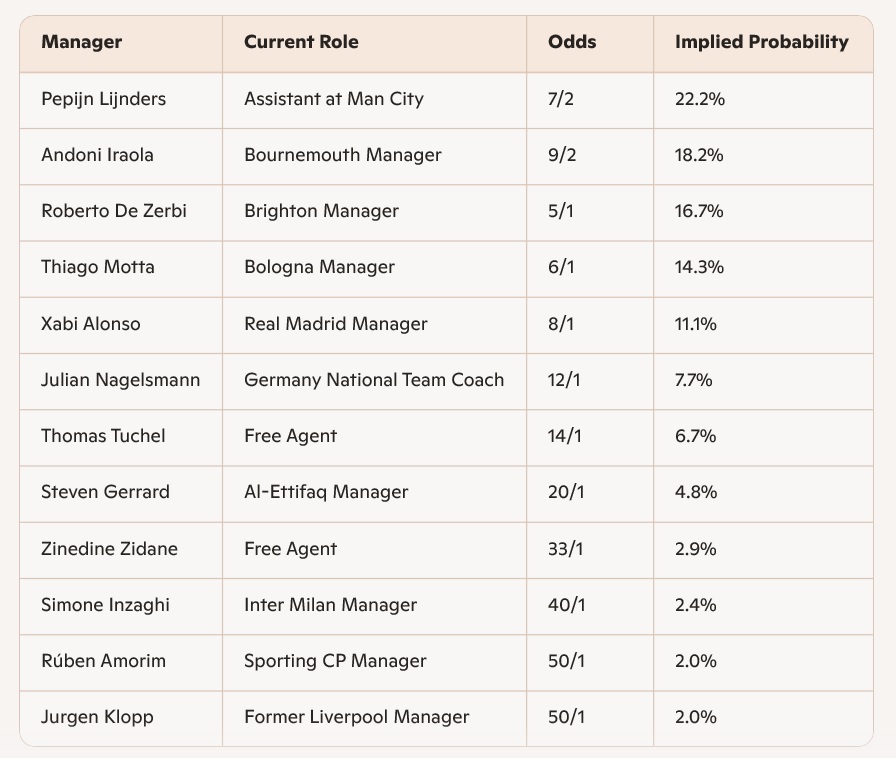Click the Implied Probability column header
896x758 pixels.
761,42
